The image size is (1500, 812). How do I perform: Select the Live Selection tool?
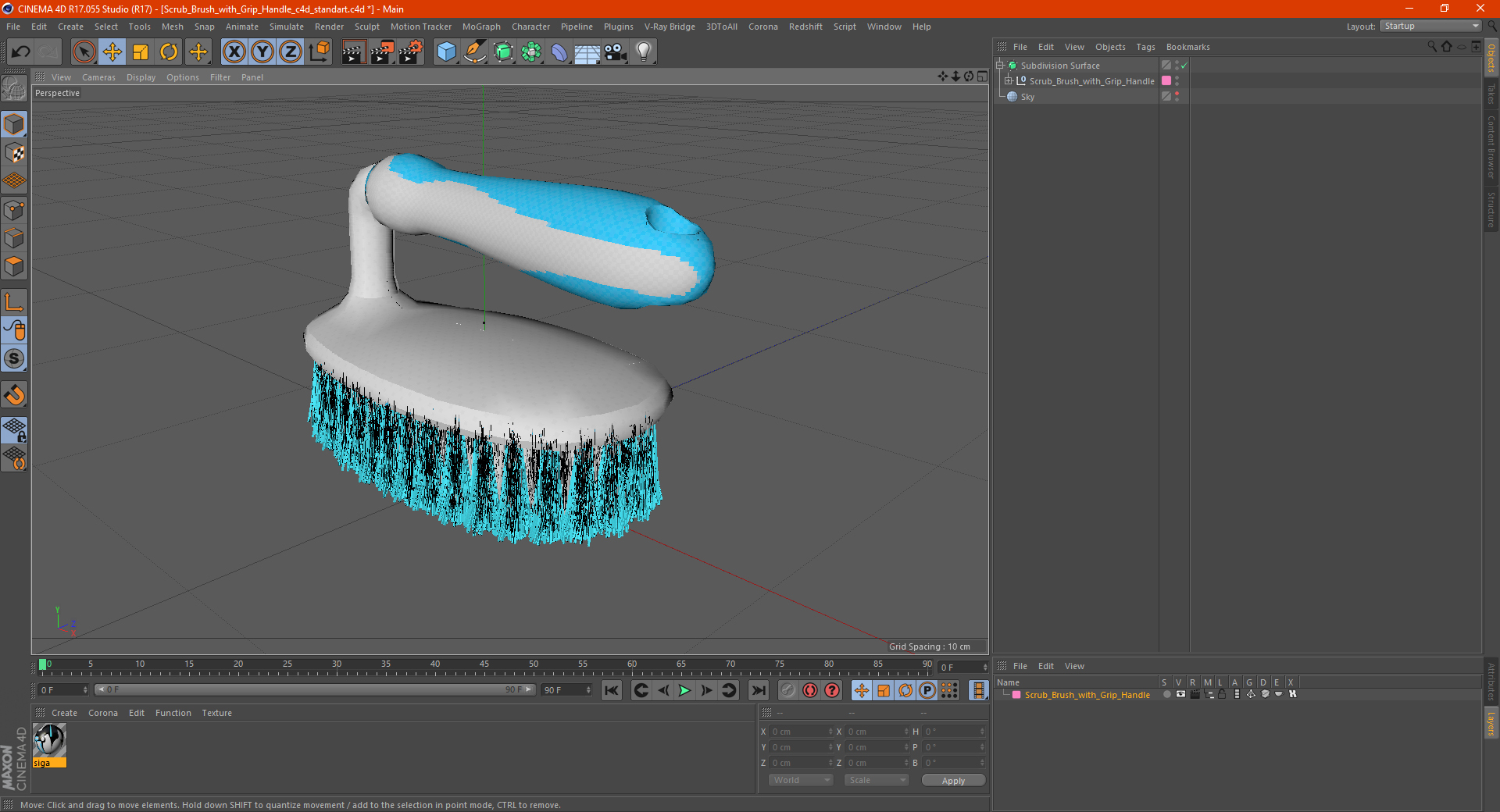[x=84, y=52]
